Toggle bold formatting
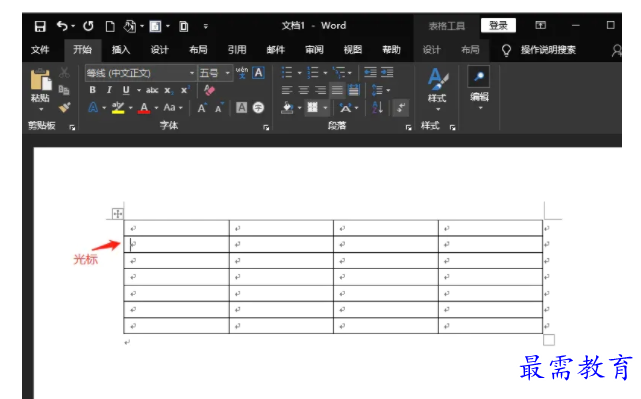This screenshot has width=641, height=399. 93,90
